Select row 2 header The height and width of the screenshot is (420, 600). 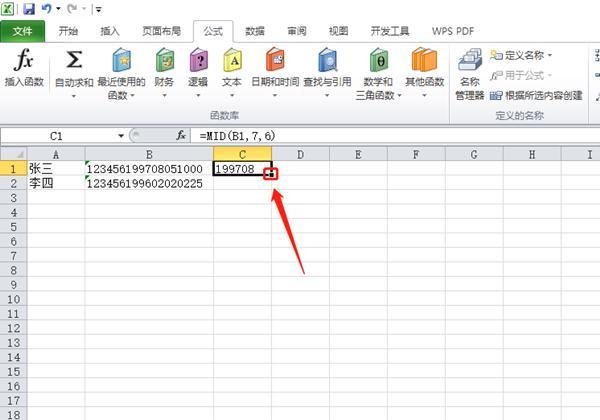click(x=13, y=183)
